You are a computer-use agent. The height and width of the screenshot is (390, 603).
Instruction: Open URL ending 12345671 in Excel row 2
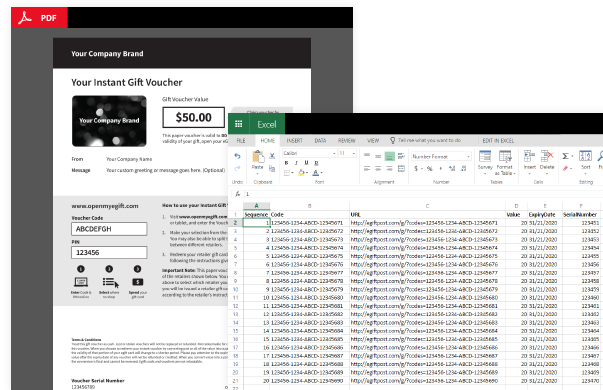[x=424, y=223]
